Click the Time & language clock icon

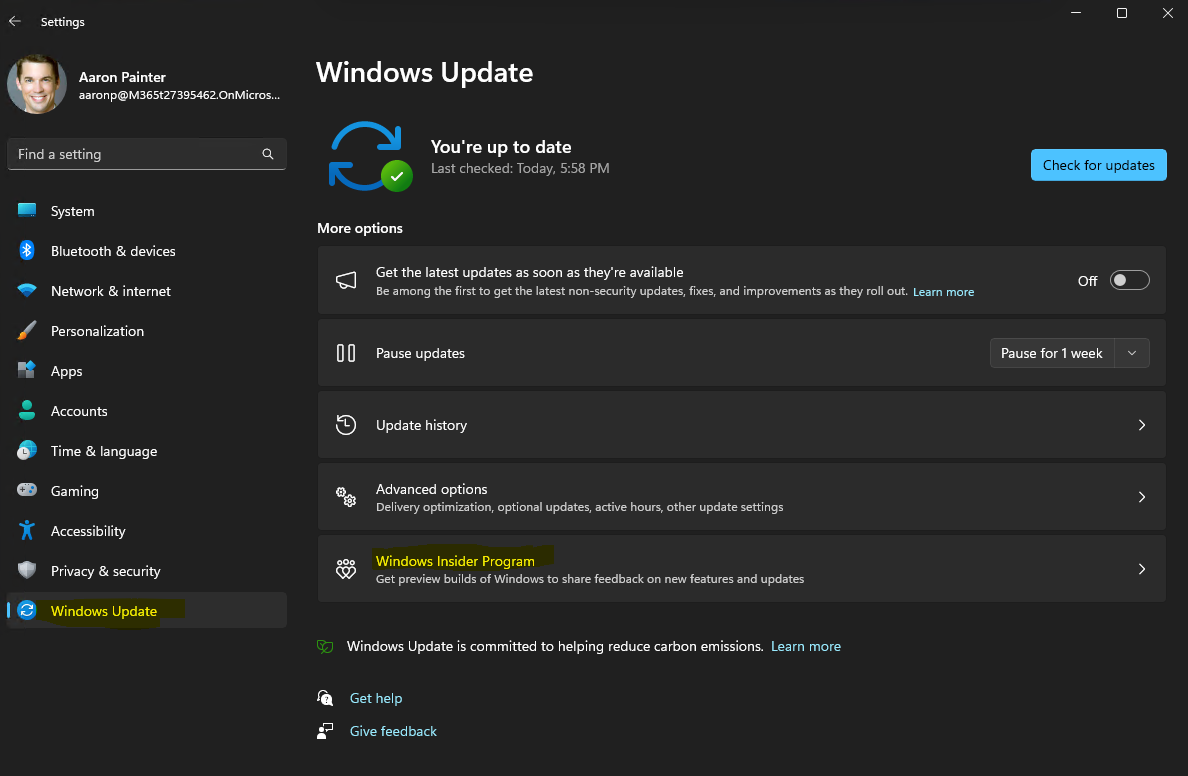pos(27,450)
